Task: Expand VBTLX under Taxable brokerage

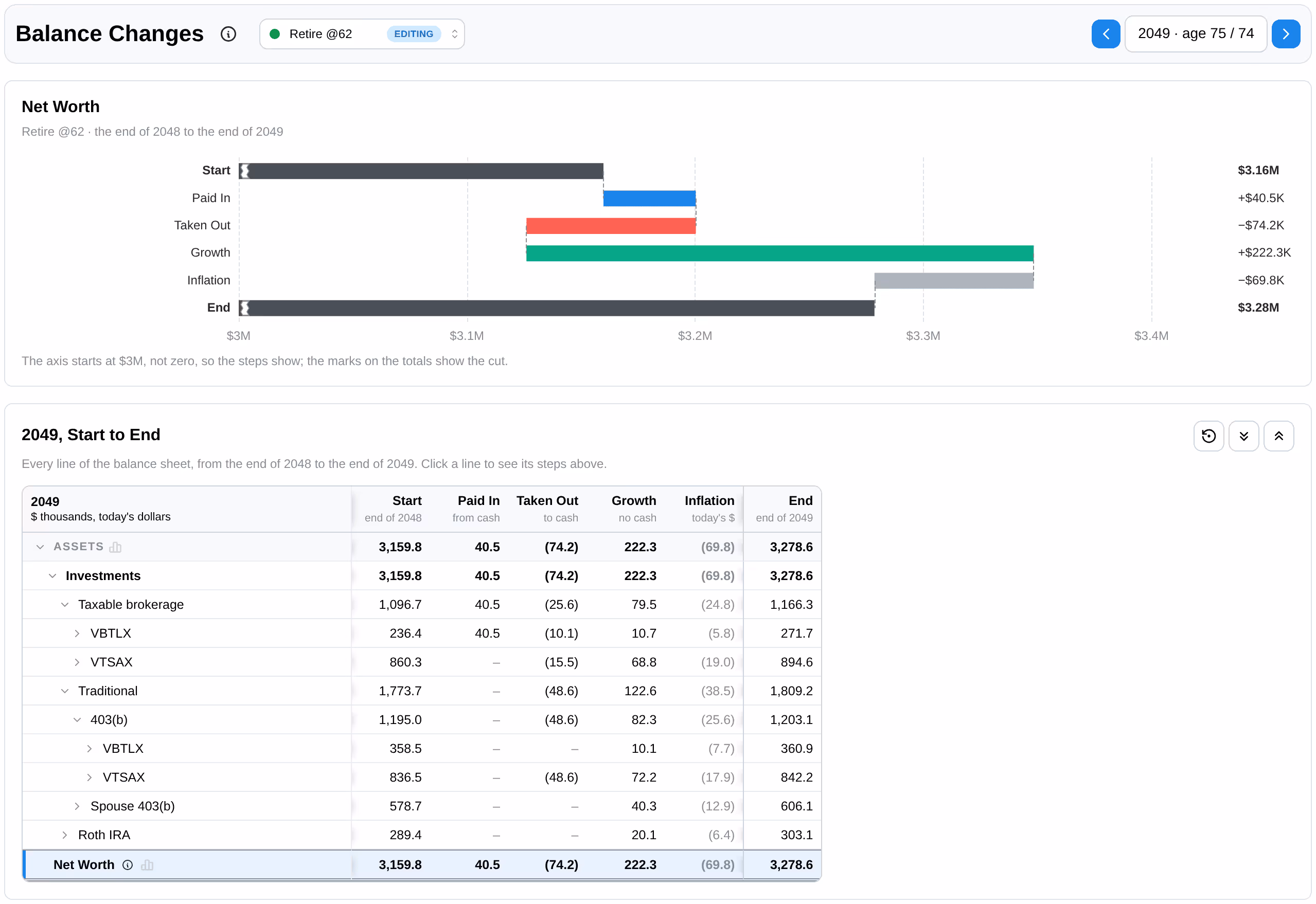Action: [78, 633]
